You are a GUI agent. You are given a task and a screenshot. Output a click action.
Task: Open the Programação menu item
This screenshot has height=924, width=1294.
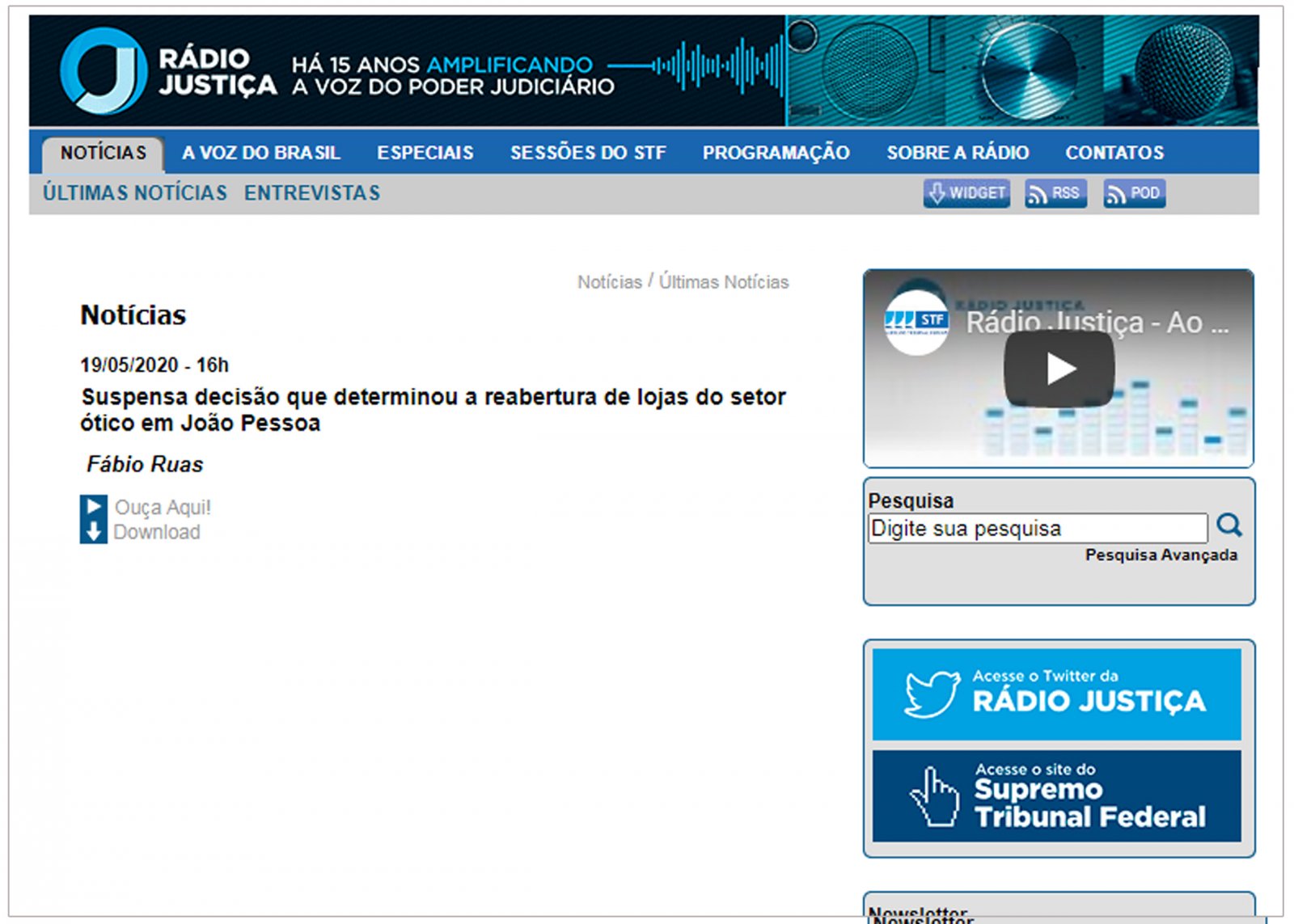(x=776, y=153)
